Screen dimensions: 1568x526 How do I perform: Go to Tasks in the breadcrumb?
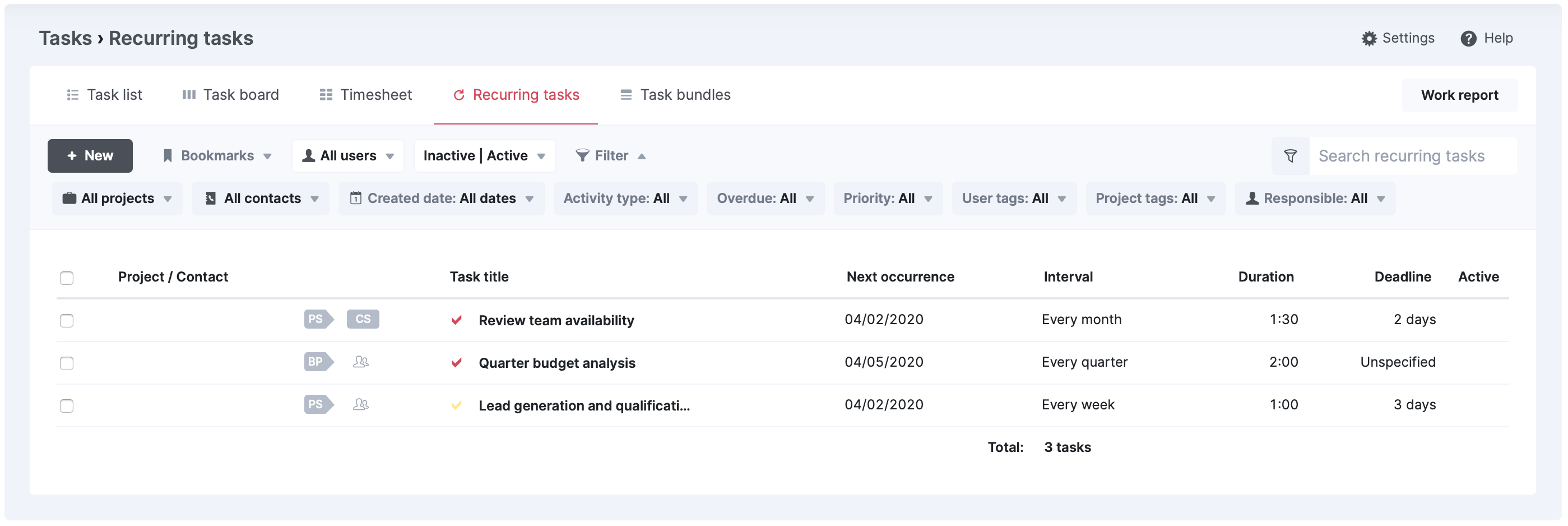pos(65,38)
